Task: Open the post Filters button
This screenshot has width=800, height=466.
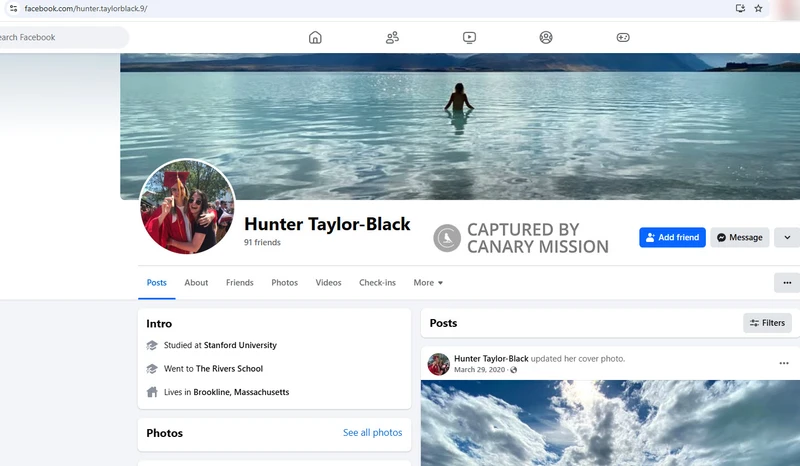Action: pyautogui.click(x=767, y=323)
